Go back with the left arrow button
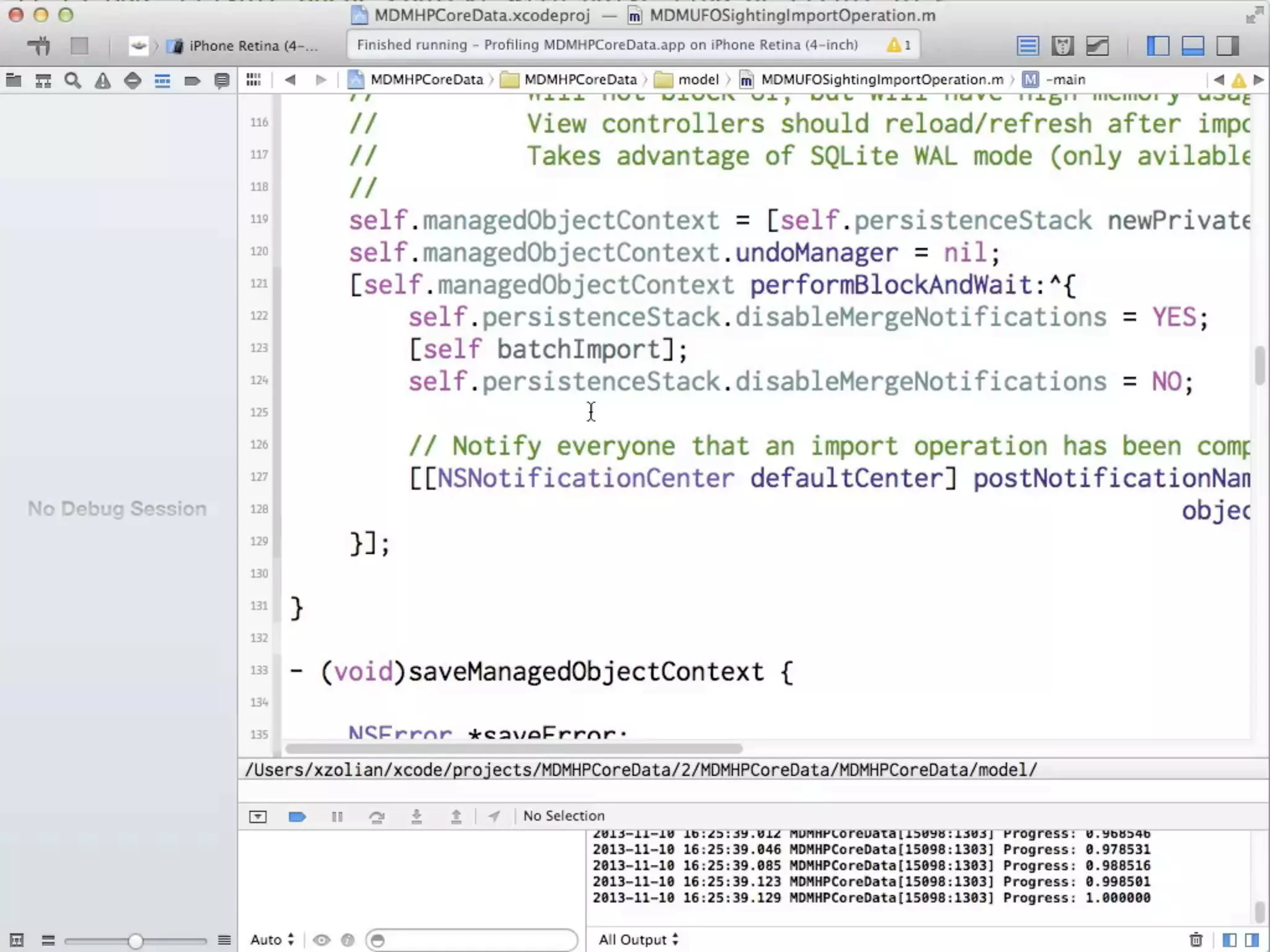This screenshot has height=952, width=1270. [290, 80]
